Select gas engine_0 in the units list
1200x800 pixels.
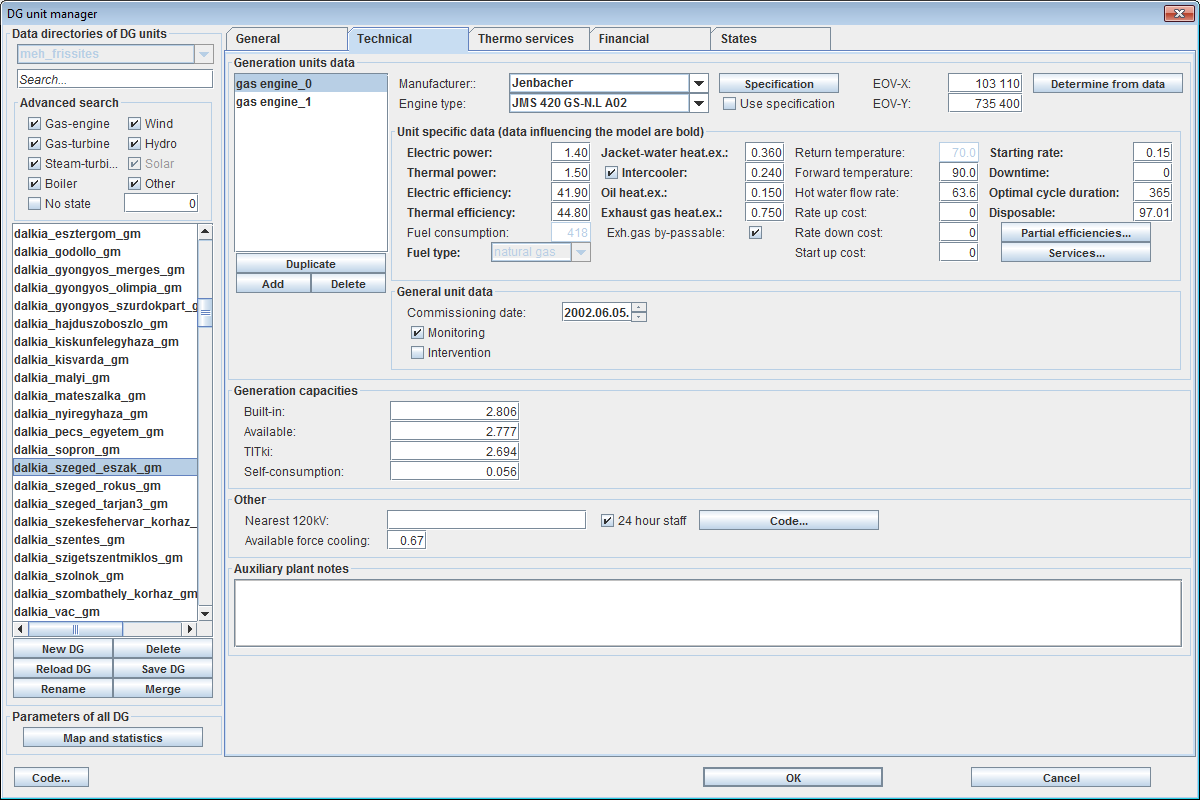coord(310,84)
